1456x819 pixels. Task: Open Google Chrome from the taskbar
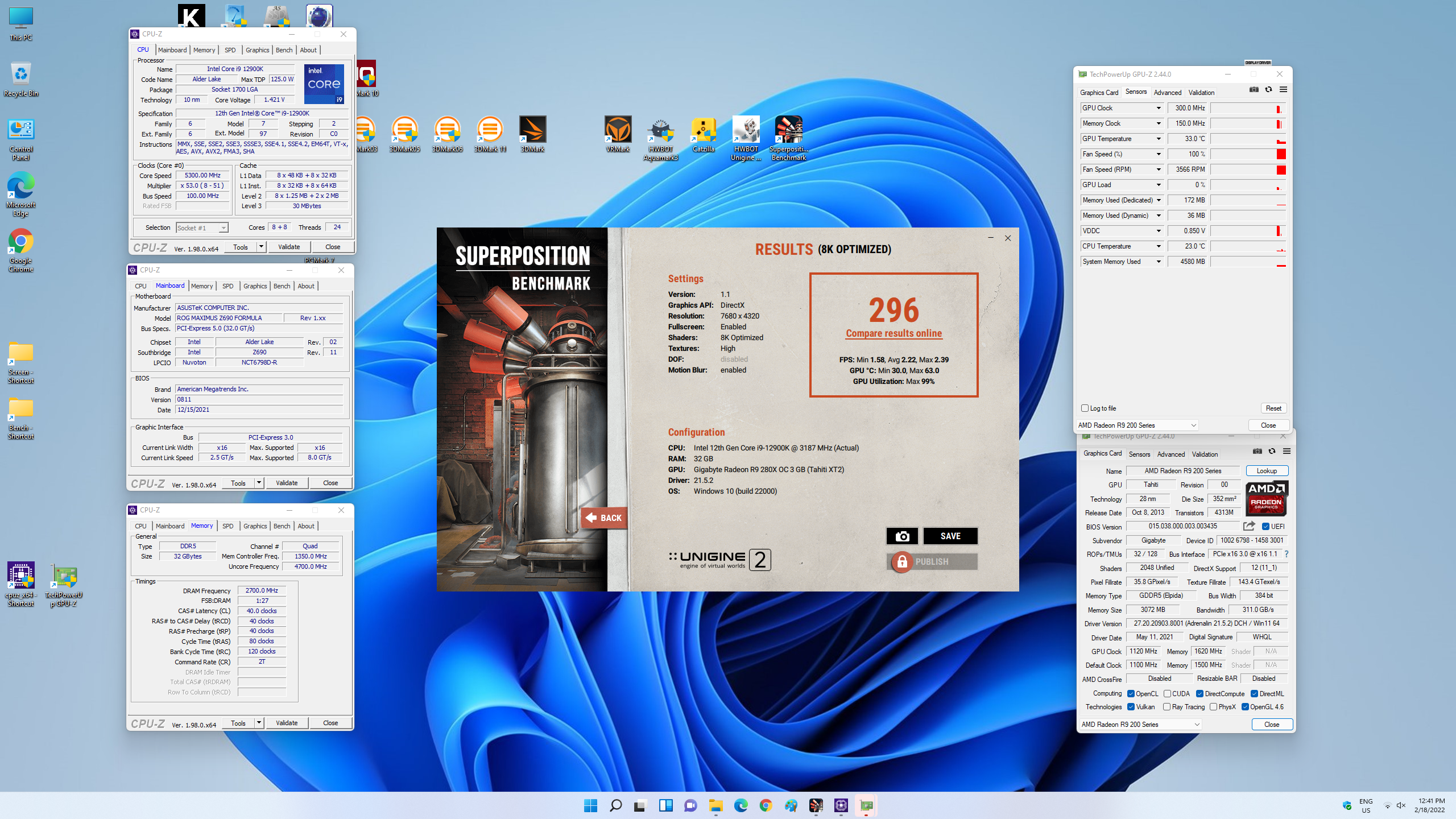[766, 805]
